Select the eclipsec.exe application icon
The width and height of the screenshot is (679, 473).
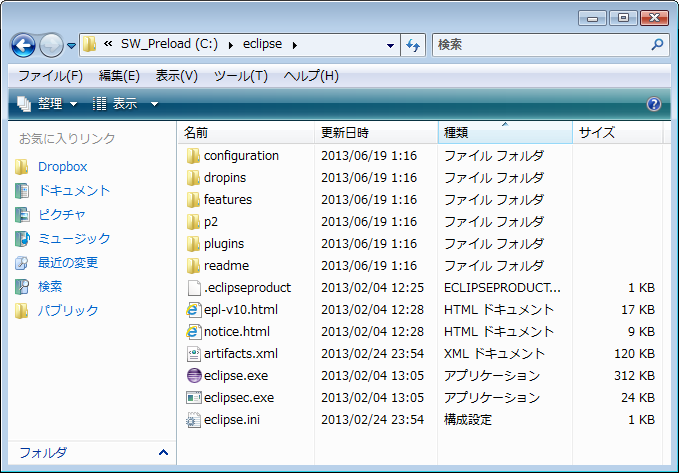click(194, 398)
